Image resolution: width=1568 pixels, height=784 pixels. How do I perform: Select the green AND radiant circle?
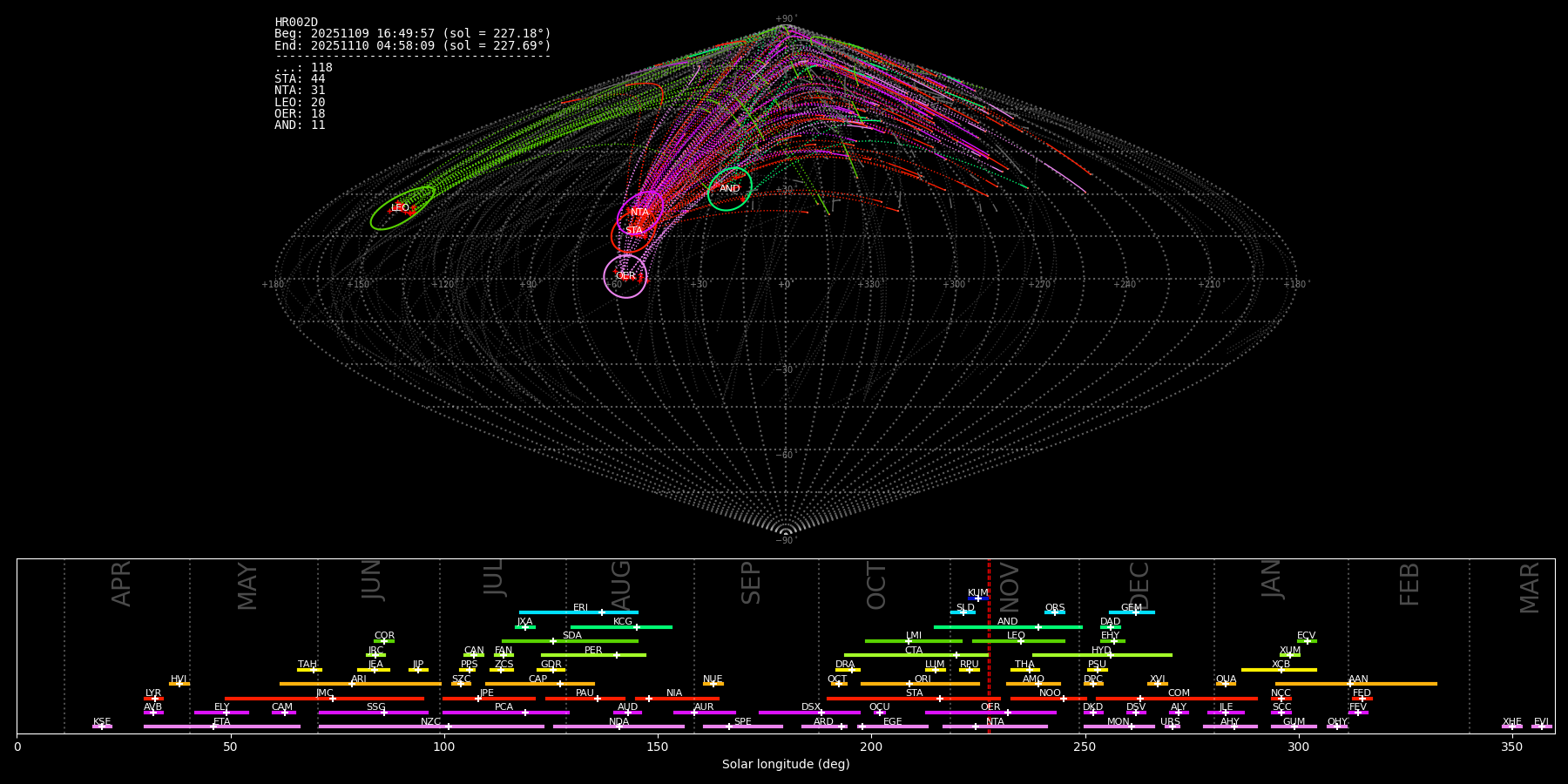click(729, 189)
